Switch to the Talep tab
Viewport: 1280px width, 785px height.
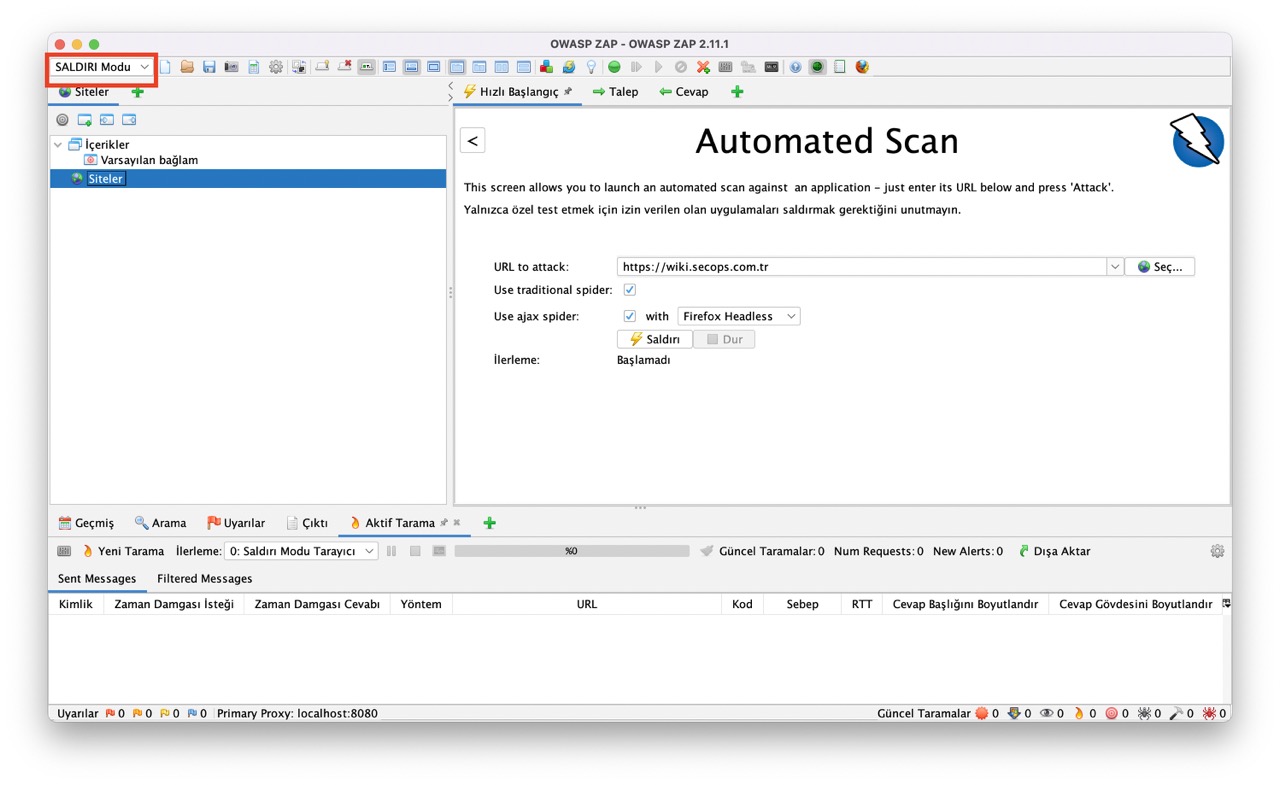(x=615, y=92)
